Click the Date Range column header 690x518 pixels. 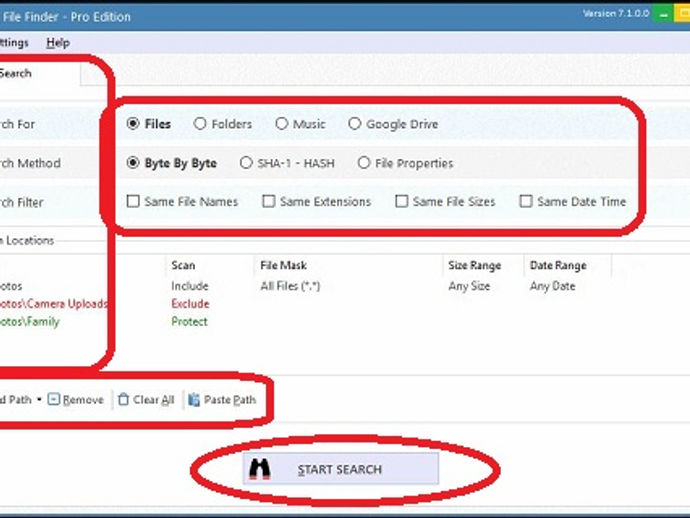[x=558, y=265]
